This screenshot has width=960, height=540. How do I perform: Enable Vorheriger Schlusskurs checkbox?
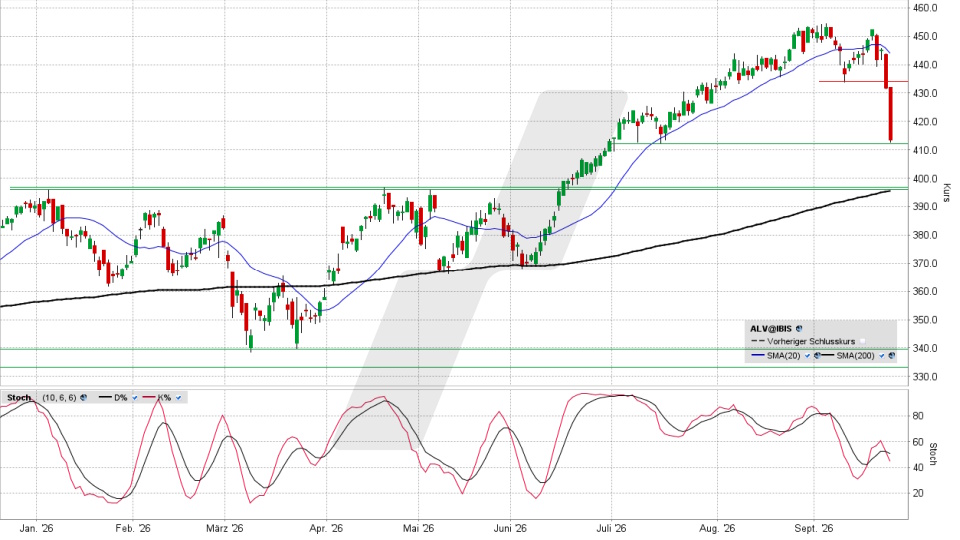[x=863, y=341]
